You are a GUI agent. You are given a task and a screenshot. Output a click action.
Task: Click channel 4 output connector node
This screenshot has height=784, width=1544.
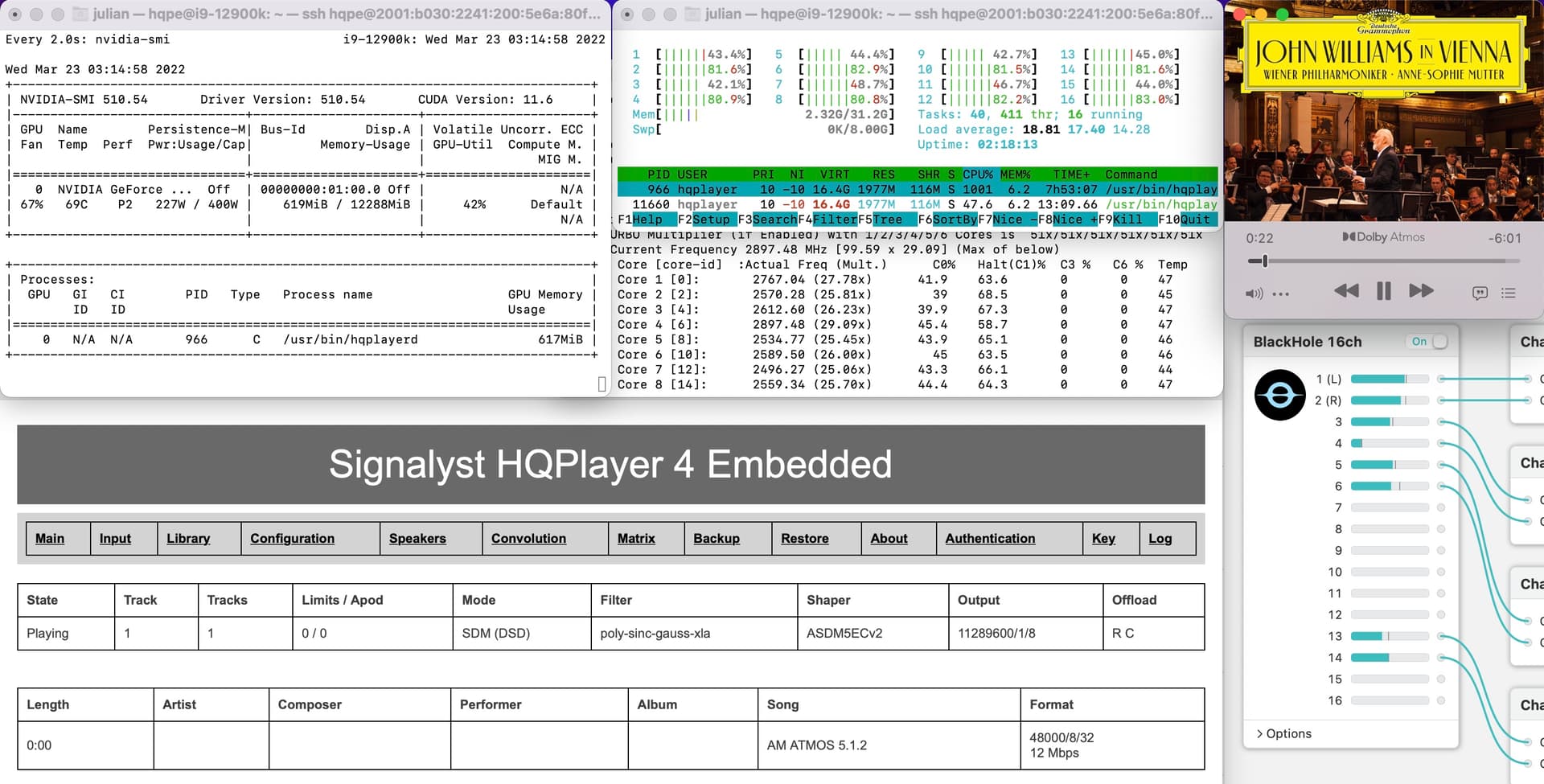1441,443
